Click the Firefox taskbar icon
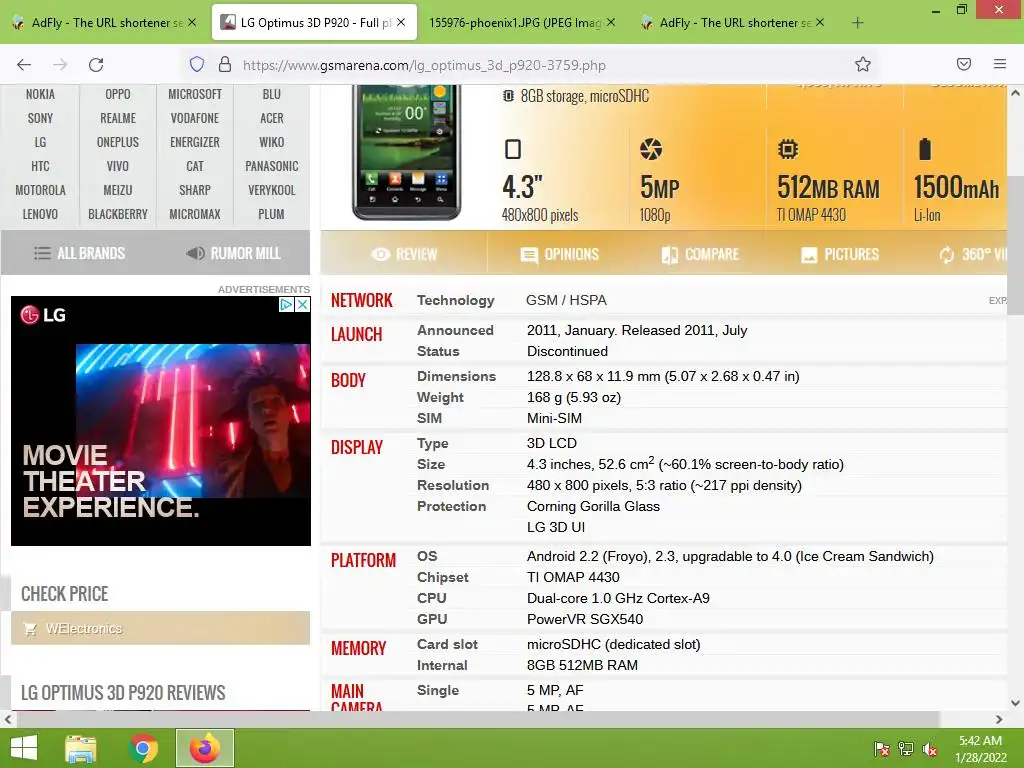Image resolution: width=1024 pixels, height=768 pixels. click(205, 748)
